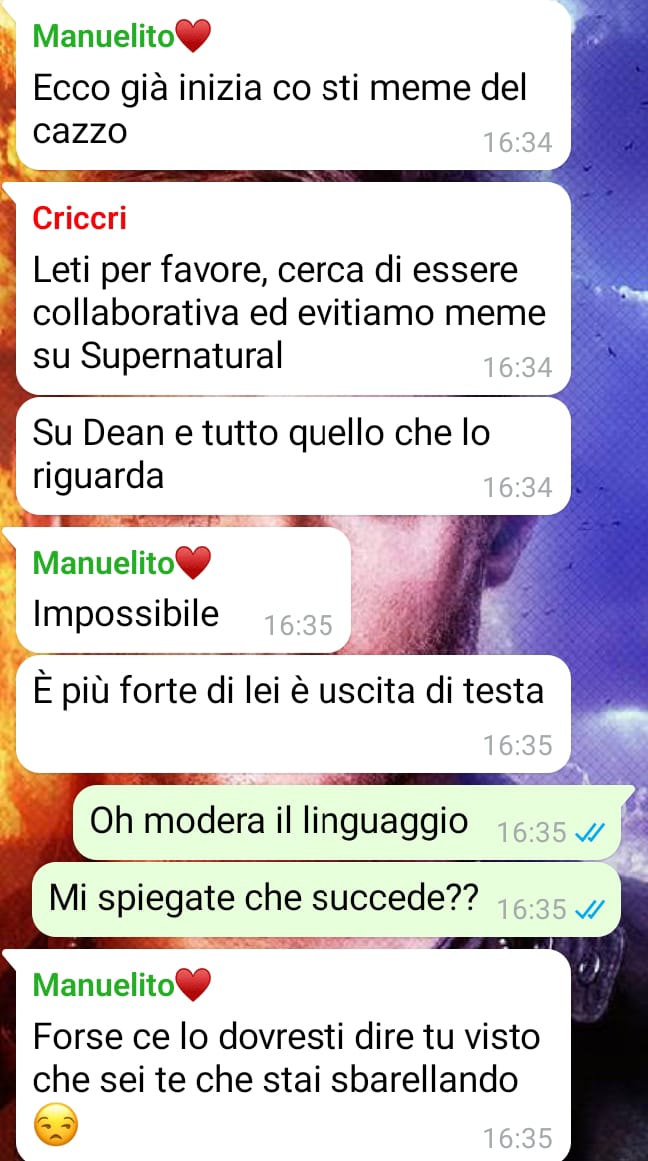Select the message starting Leti per favore
Screen dimensions: 648x1161
293,288
